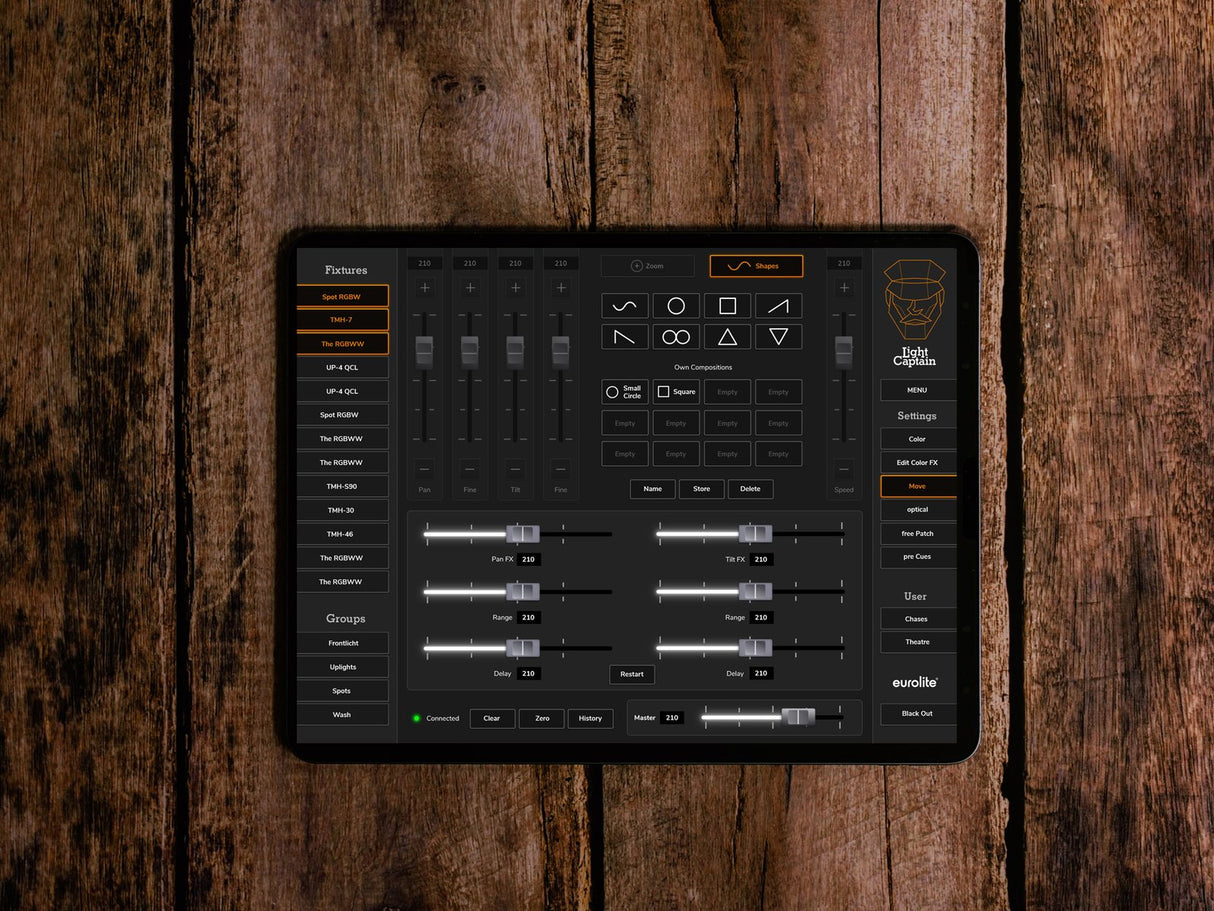Screen dimensions: 1214x911
Task: Choose the circle movement shape
Action: click(x=676, y=306)
